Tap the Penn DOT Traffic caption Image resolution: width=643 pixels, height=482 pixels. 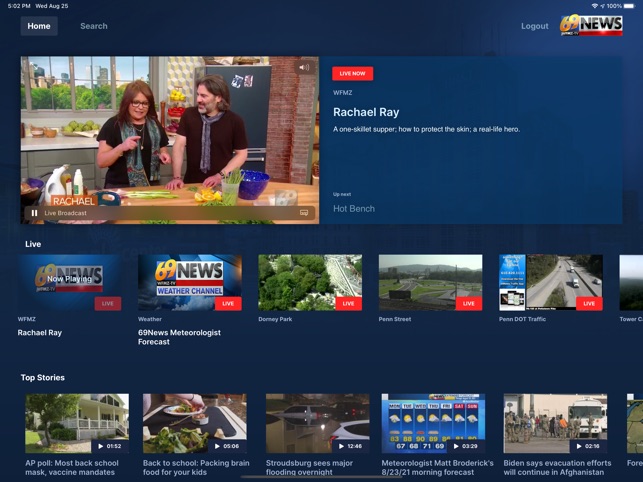click(522, 319)
